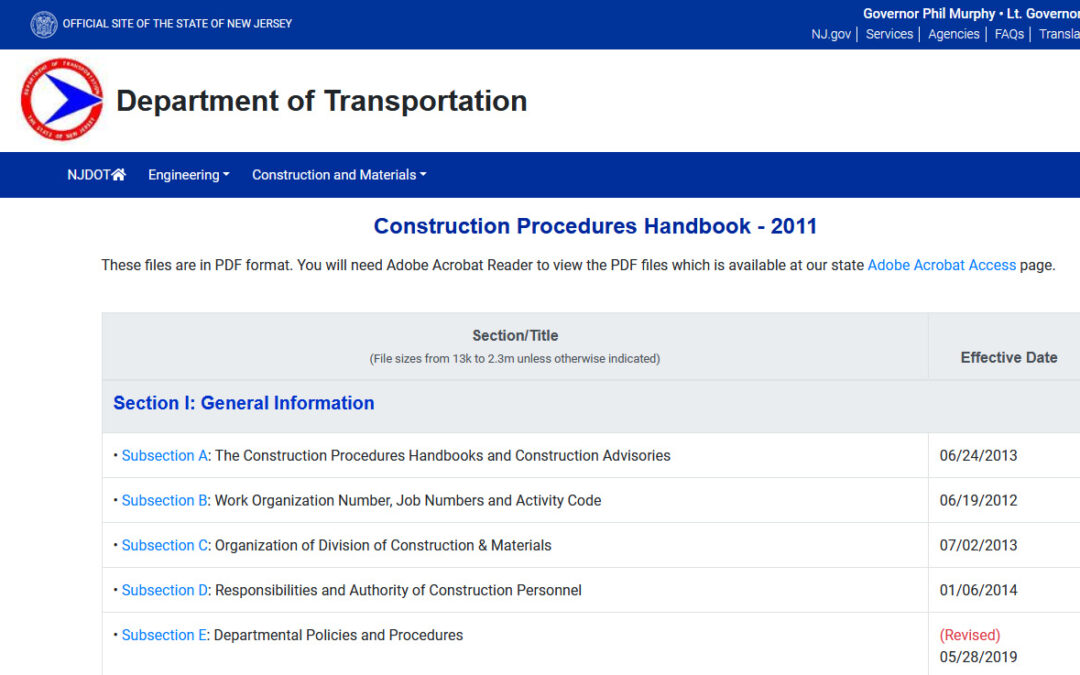The height and width of the screenshot is (675, 1080).
Task: Open Subsection E Departmental Policies
Action: pos(164,636)
